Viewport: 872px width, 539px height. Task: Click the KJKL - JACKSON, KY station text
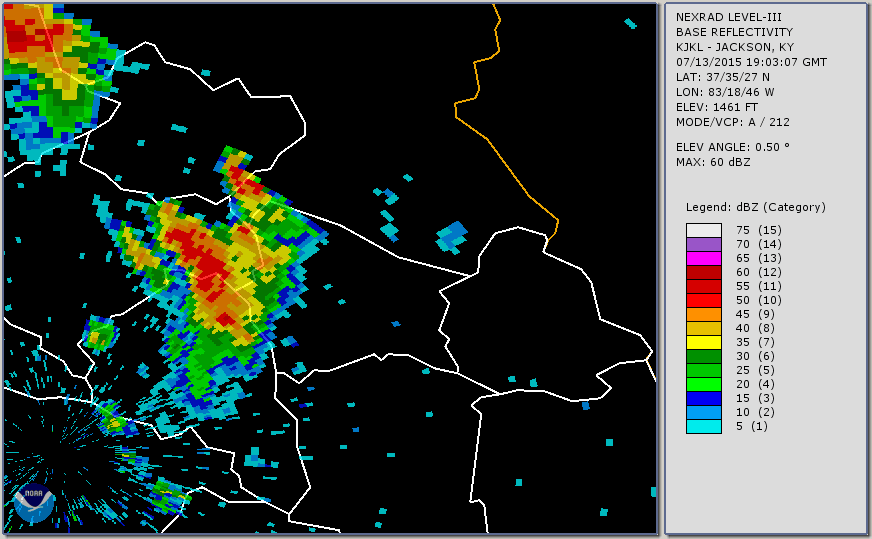[735, 47]
